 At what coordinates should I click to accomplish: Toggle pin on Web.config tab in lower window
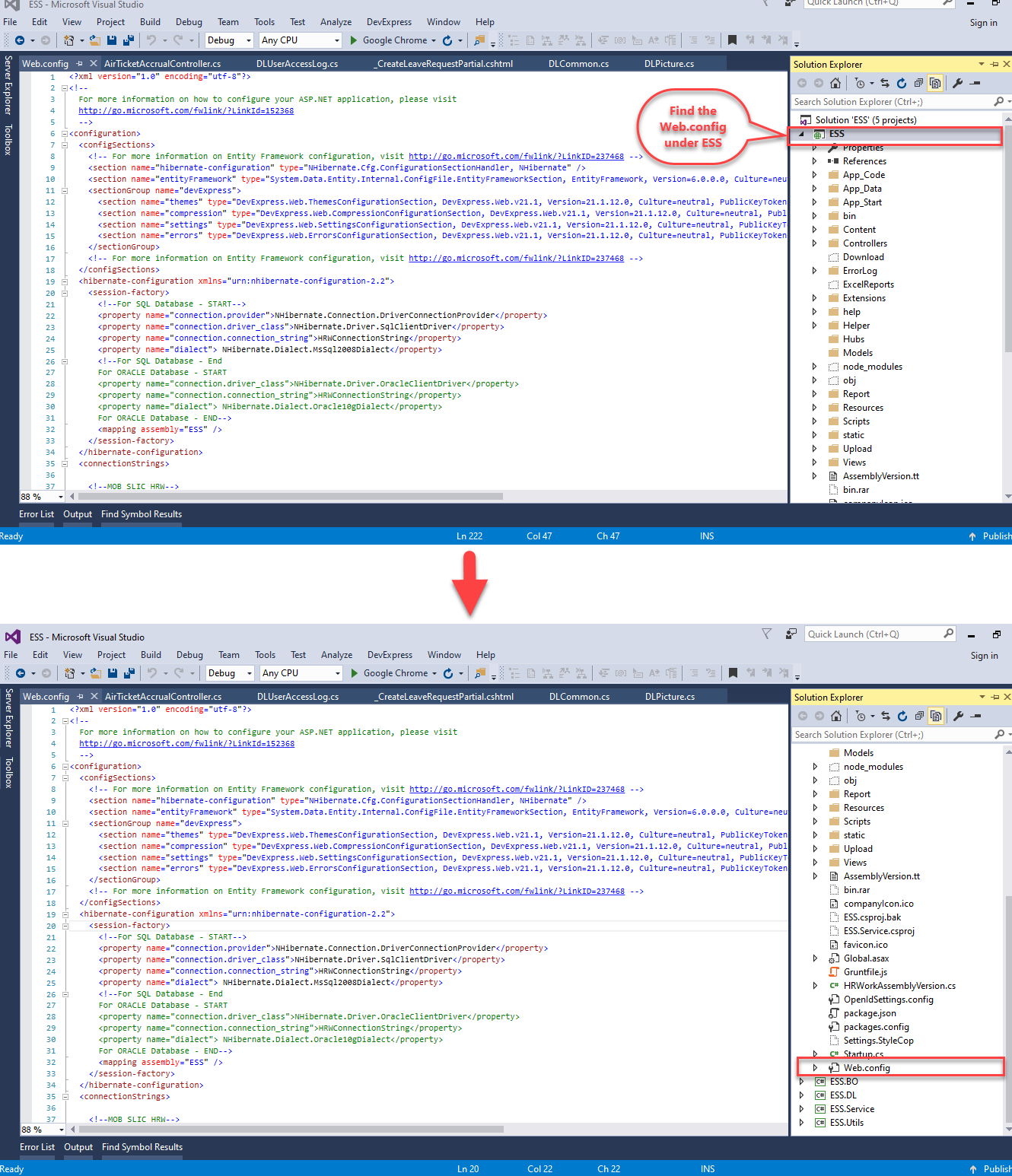pos(81,696)
